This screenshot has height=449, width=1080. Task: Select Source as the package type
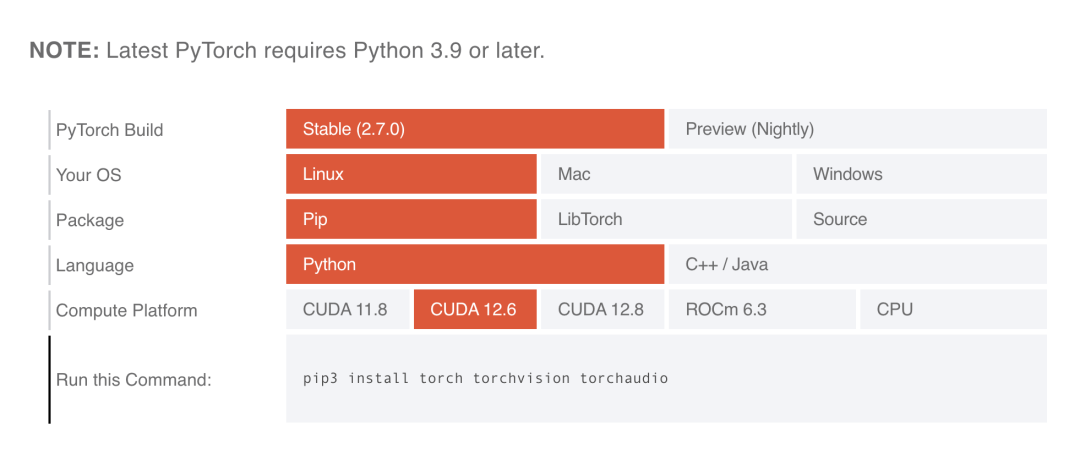pos(921,219)
